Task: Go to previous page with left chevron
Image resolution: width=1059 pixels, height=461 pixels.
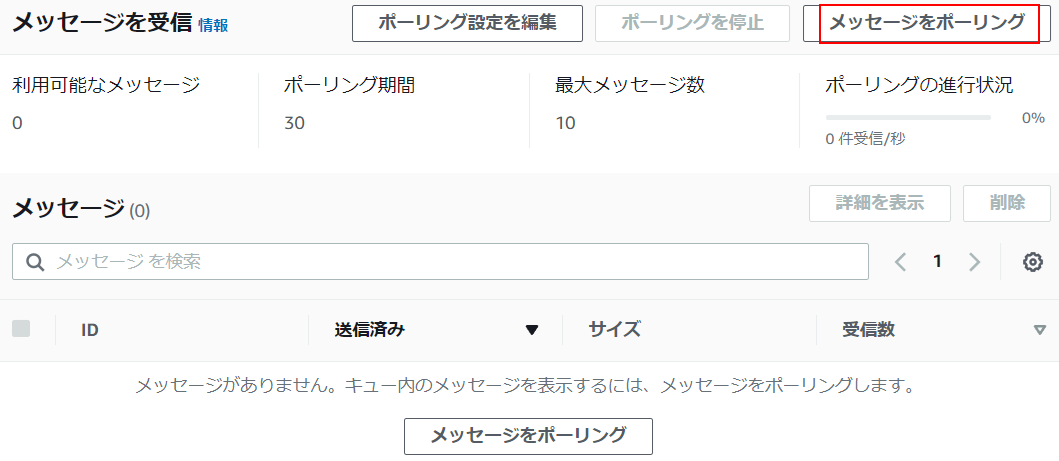Action: pos(900,262)
